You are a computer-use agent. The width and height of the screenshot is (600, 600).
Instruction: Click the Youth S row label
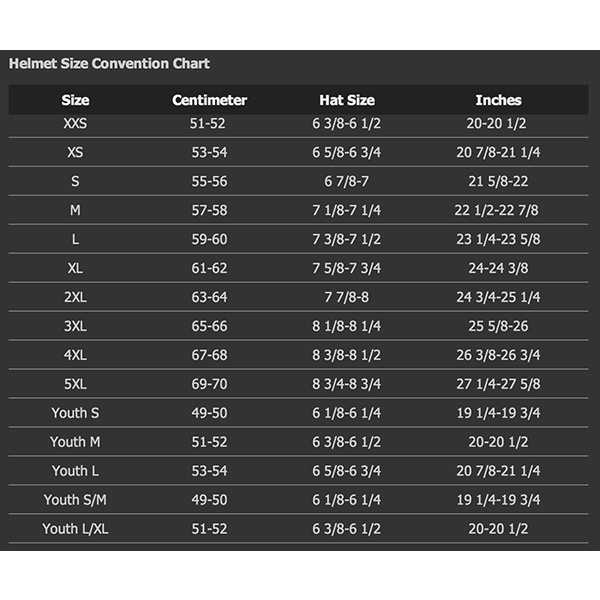click(75, 413)
